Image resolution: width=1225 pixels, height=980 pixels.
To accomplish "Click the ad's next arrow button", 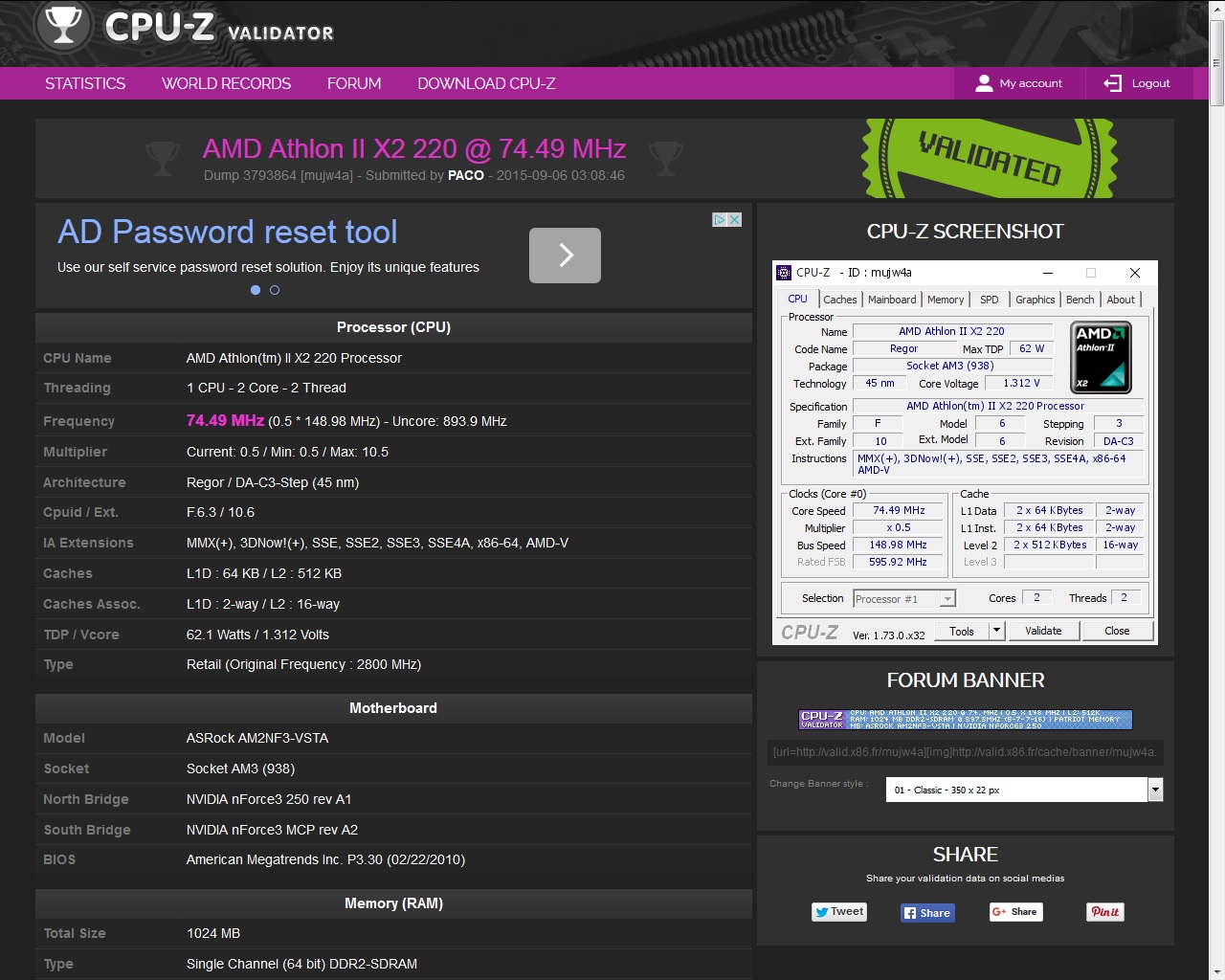I will (x=565, y=255).
